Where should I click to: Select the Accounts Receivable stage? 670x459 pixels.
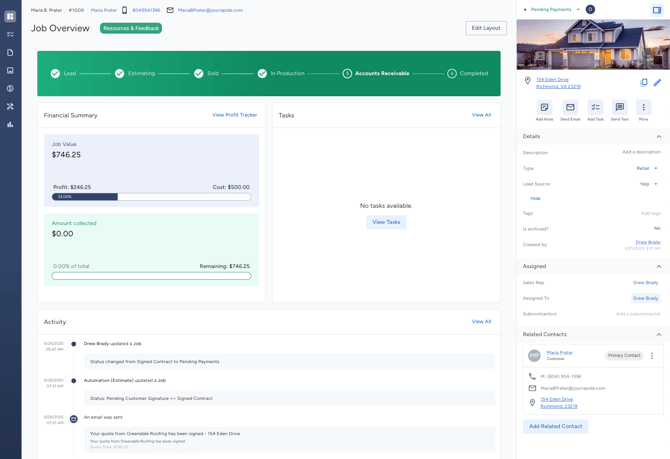pyautogui.click(x=347, y=74)
